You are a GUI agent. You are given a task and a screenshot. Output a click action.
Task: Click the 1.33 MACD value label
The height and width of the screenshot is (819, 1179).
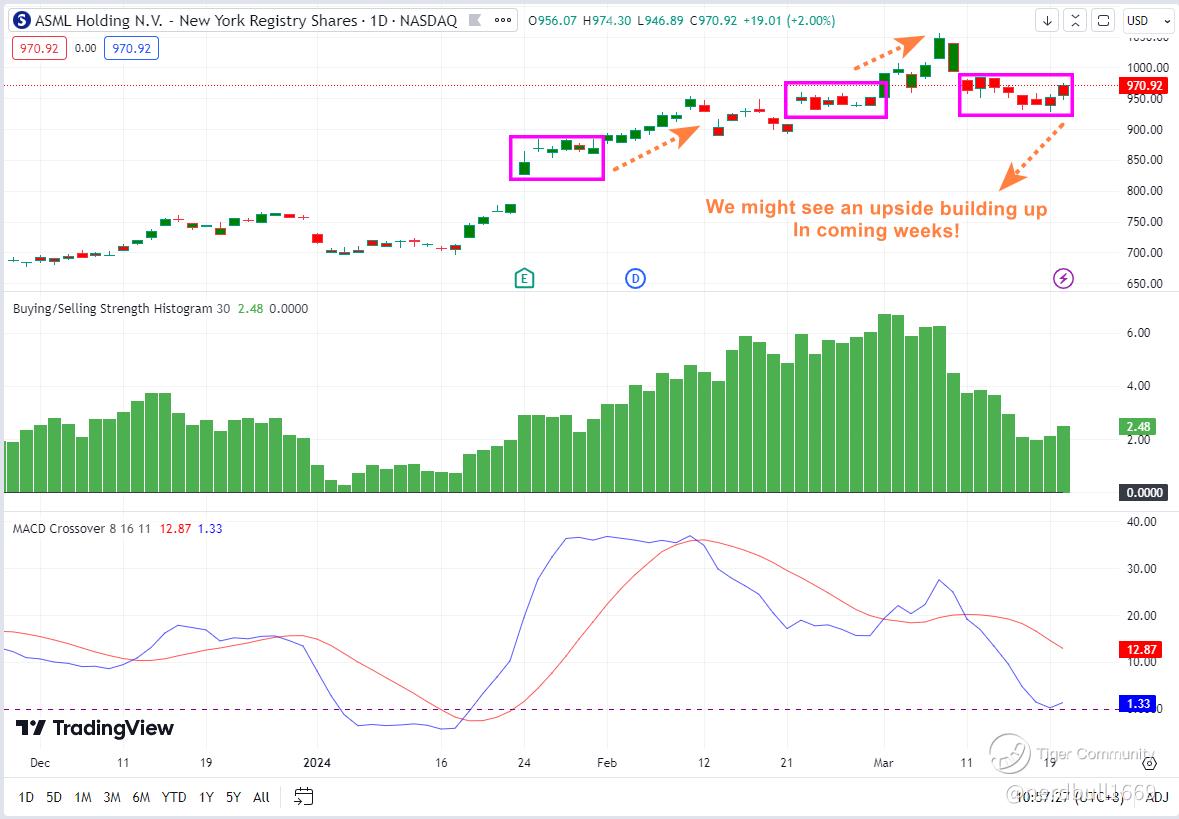[1138, 704]
